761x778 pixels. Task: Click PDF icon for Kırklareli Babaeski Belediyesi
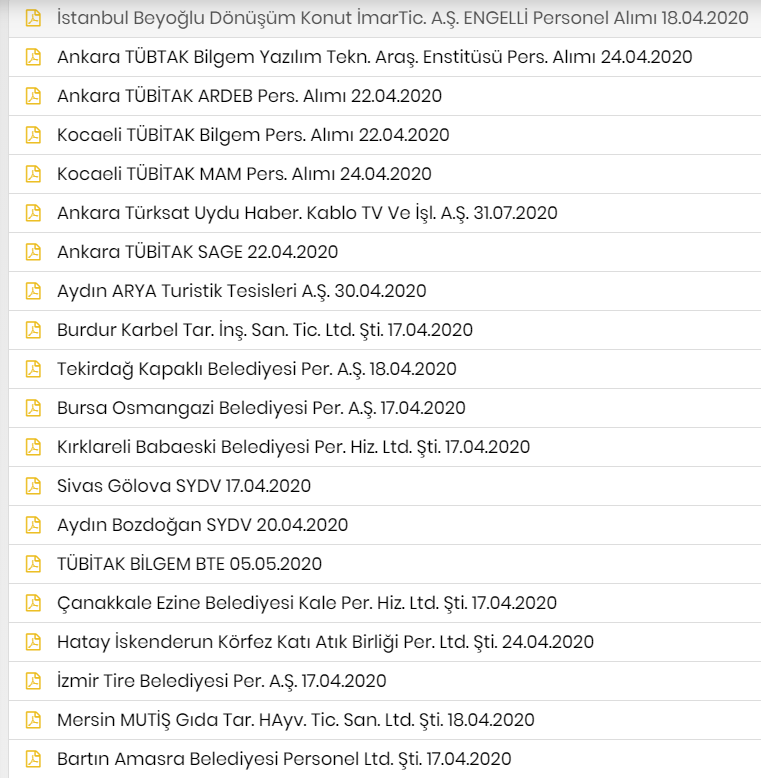(x=33, y=447)
